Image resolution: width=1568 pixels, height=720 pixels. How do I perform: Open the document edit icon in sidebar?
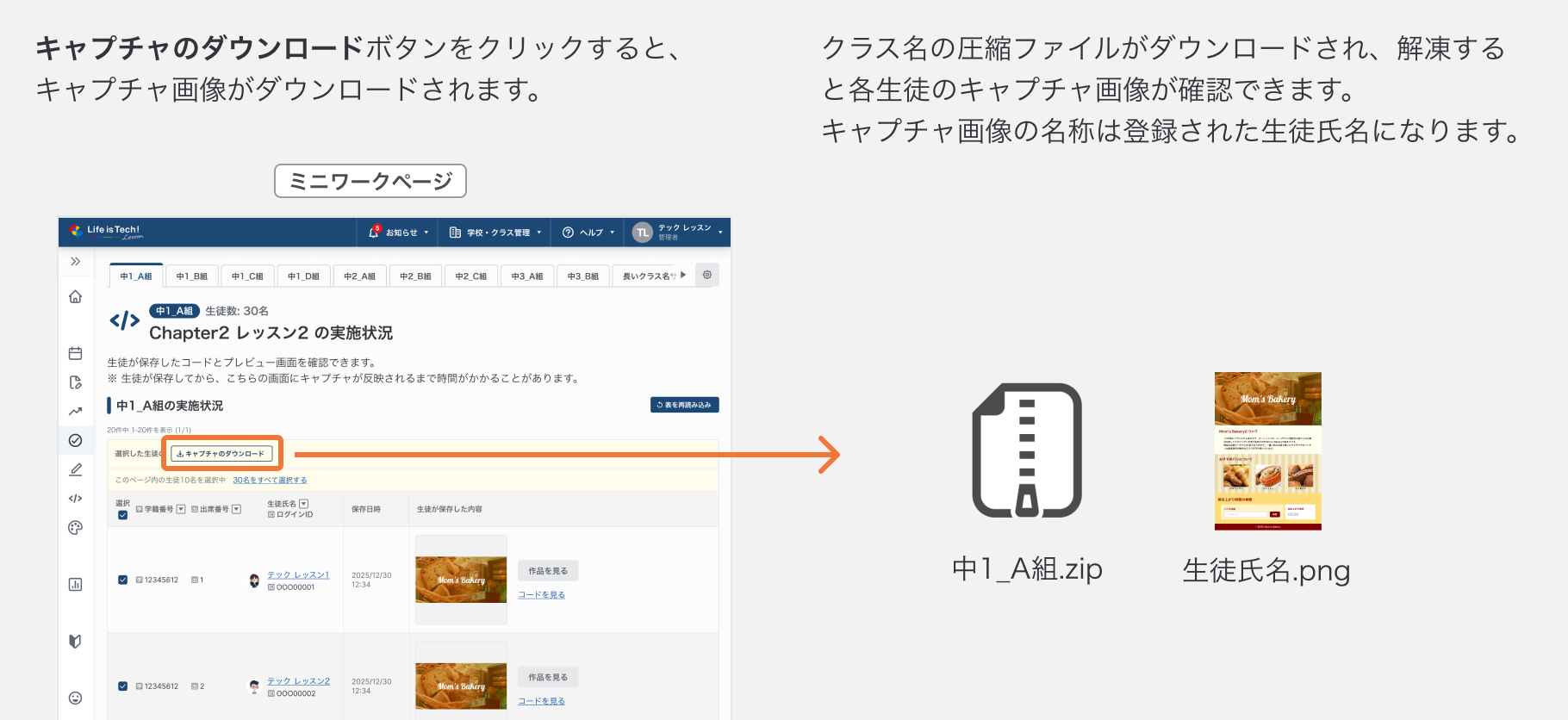click(76, 382)
